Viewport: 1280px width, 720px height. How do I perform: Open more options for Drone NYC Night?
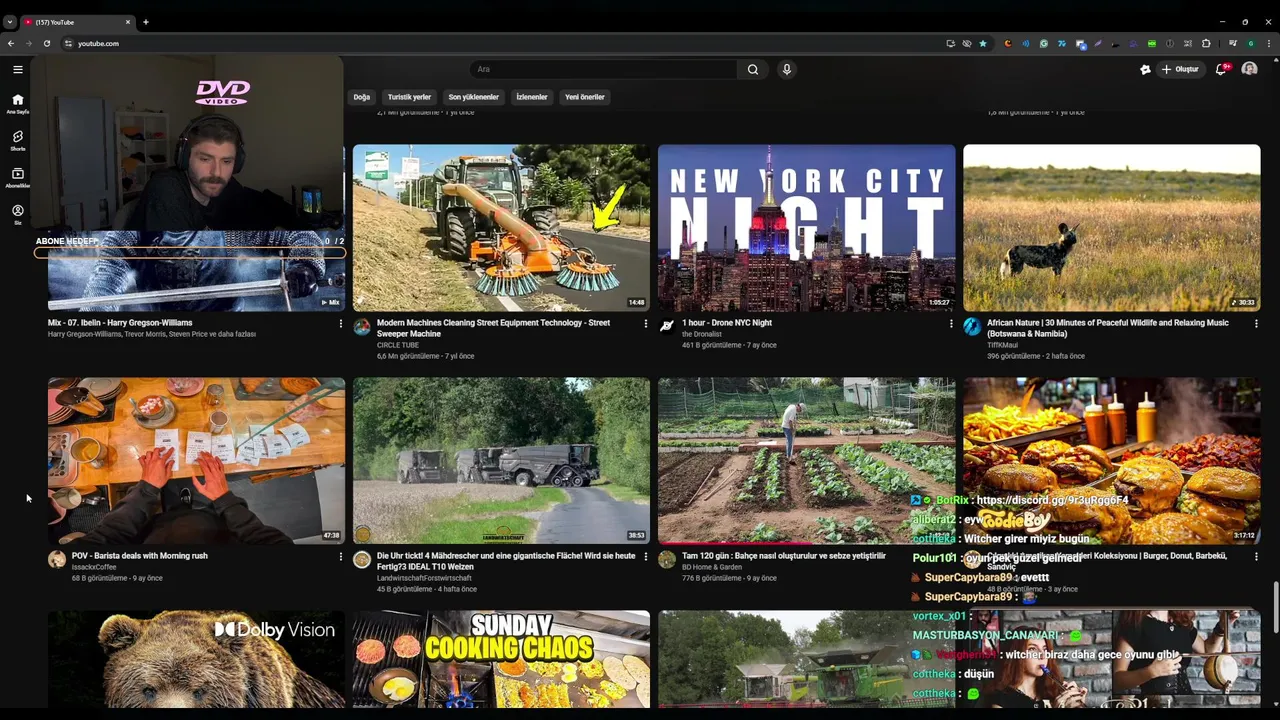950,324
